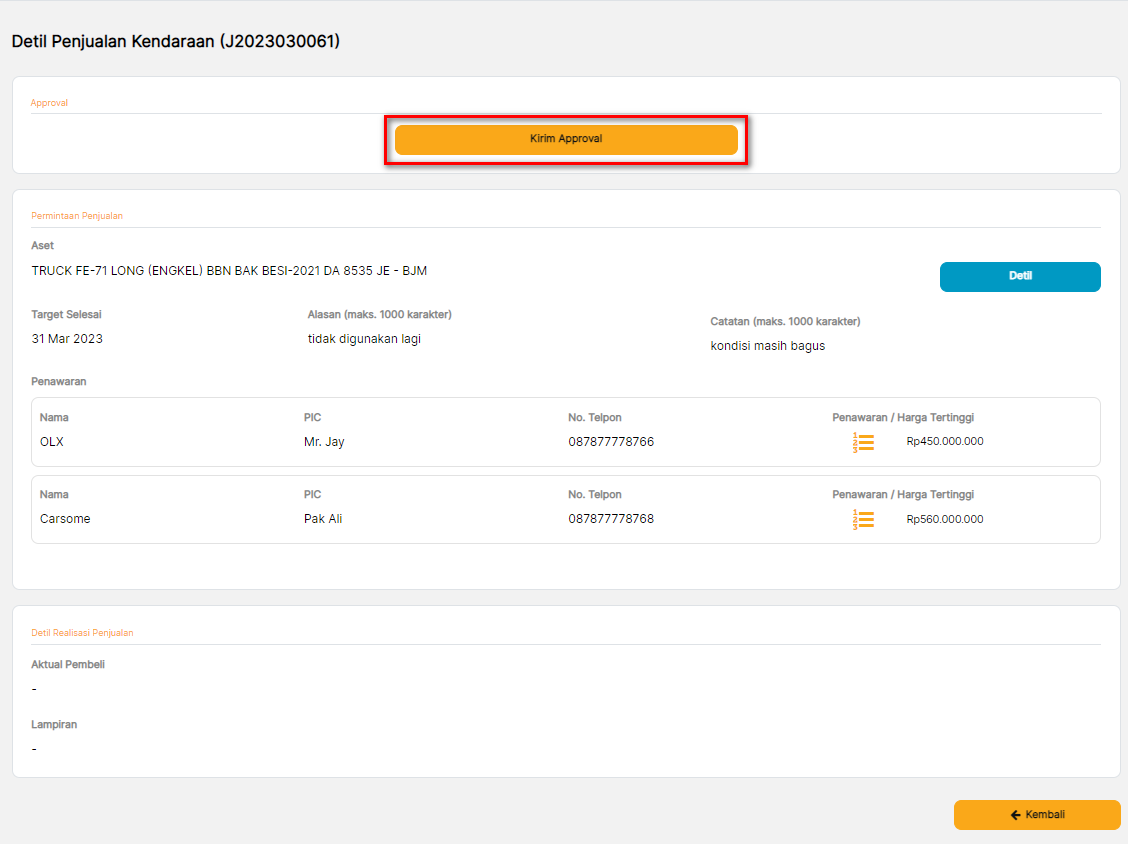Click the note text kondisi masih bagus
The image size is (1128, 844).
[767, 346]
